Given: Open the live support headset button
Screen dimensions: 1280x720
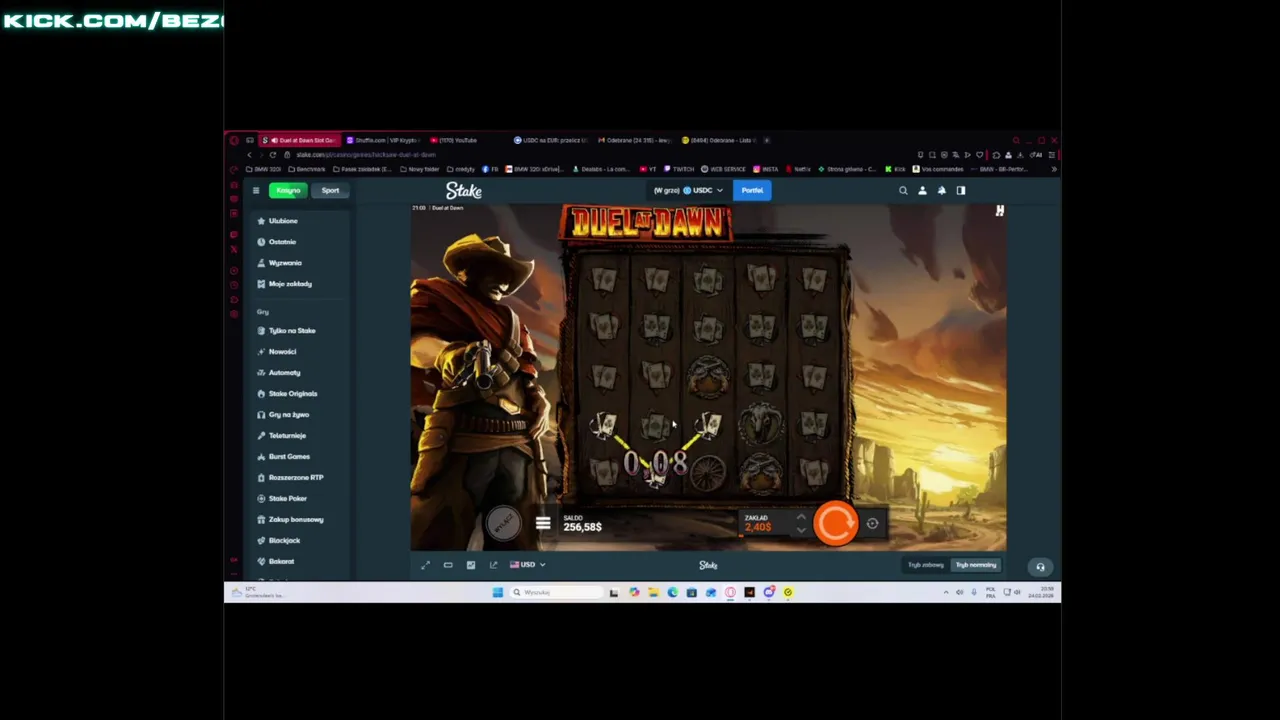Looking at the screenshot, I should 1040,567.
